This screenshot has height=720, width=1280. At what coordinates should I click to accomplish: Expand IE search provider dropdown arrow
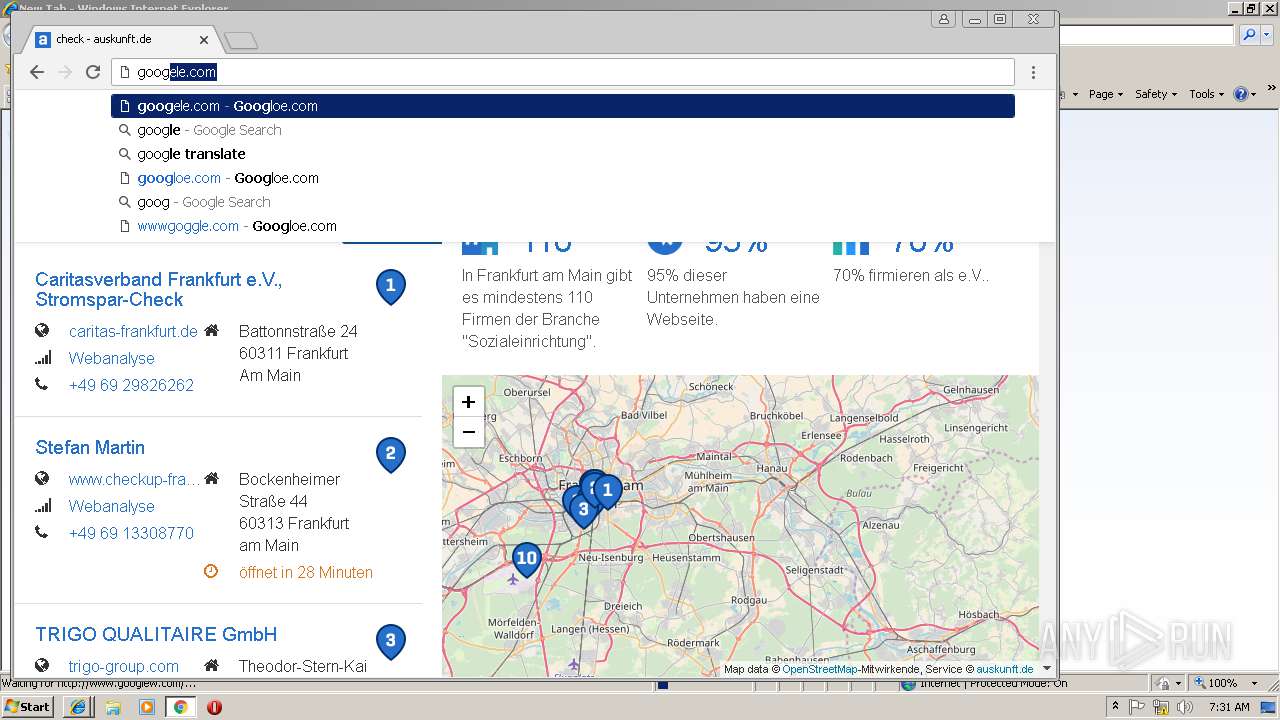1267,35
